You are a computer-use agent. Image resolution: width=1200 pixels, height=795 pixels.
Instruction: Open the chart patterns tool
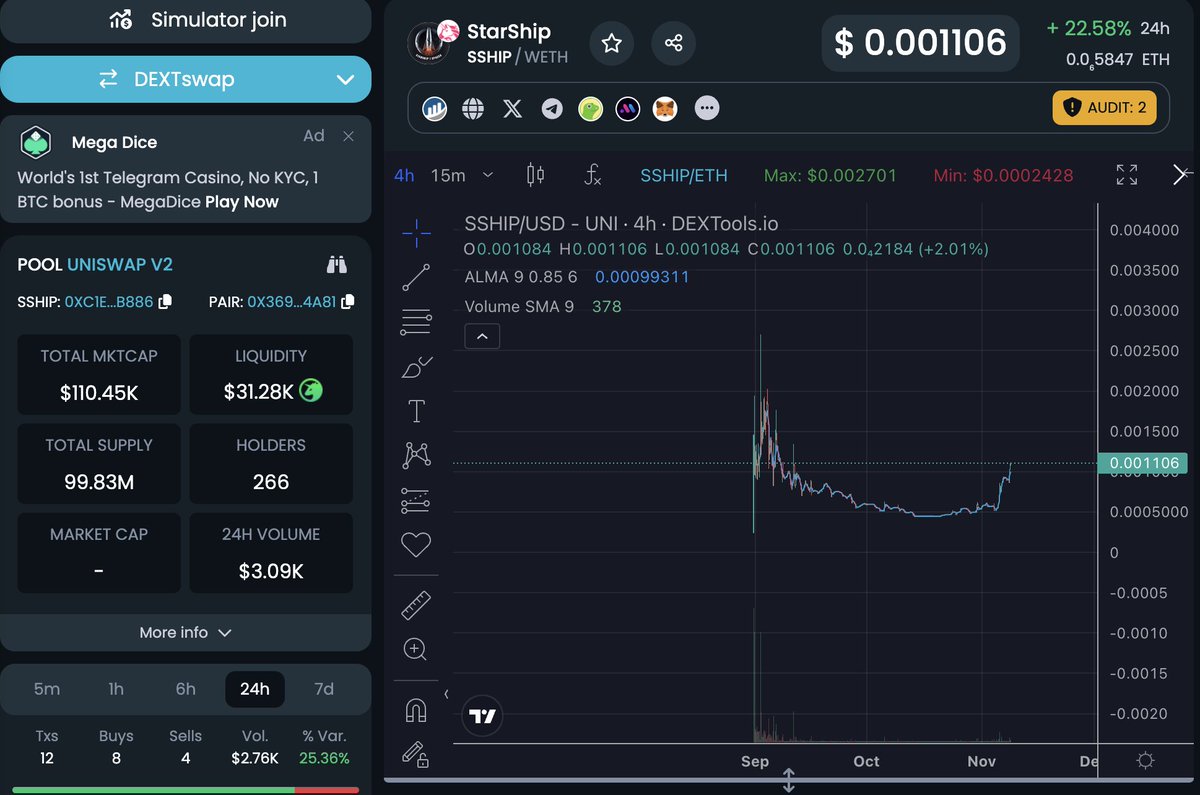(x=416, y=456)
